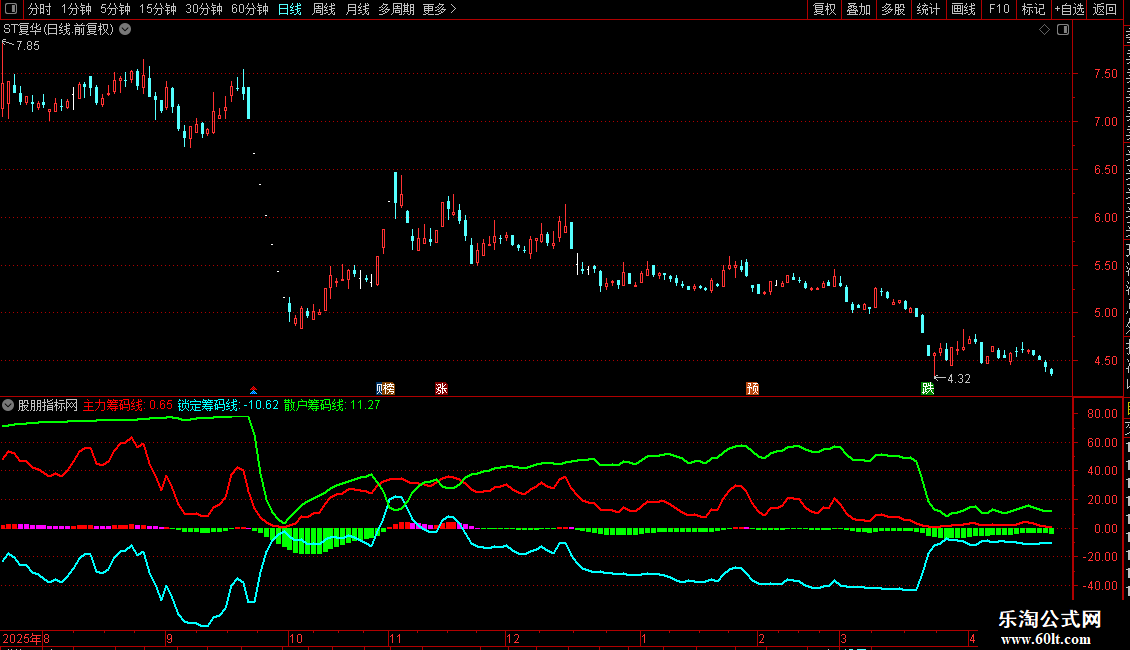Click the 7.85 high price label

tap(27, 46)
